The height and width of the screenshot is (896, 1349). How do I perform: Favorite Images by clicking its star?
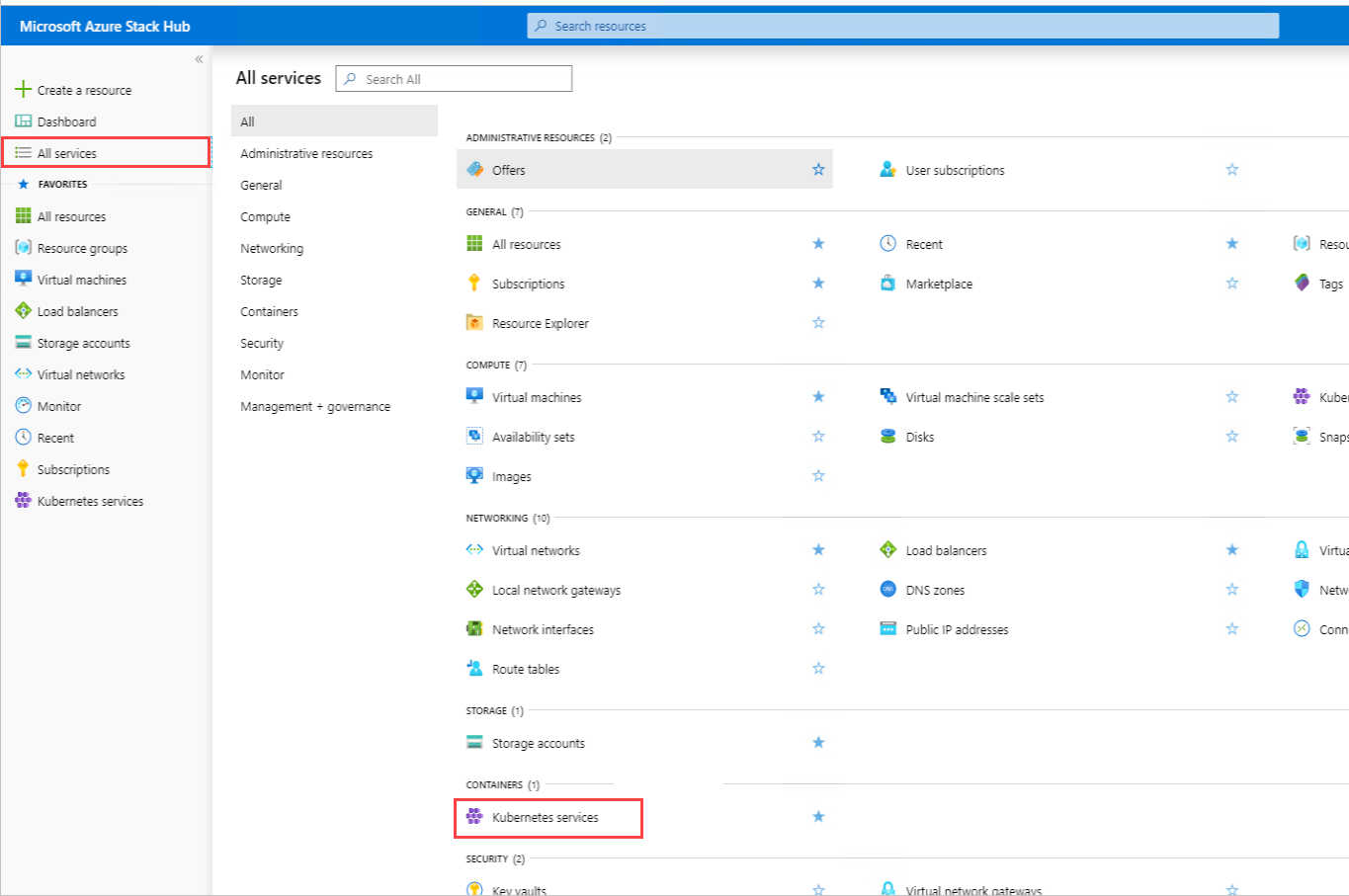pyautogui.click(x=818, y=475)
